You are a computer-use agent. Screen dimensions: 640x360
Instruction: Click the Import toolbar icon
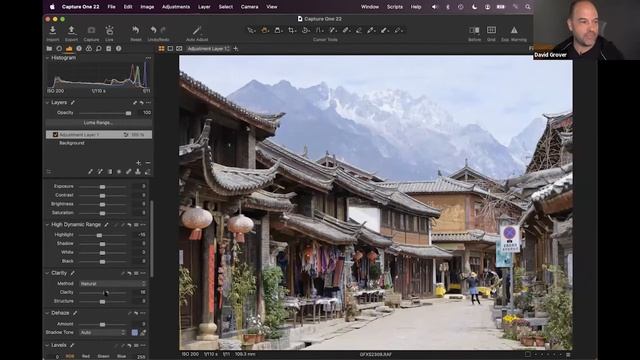(x=53, y=30)
